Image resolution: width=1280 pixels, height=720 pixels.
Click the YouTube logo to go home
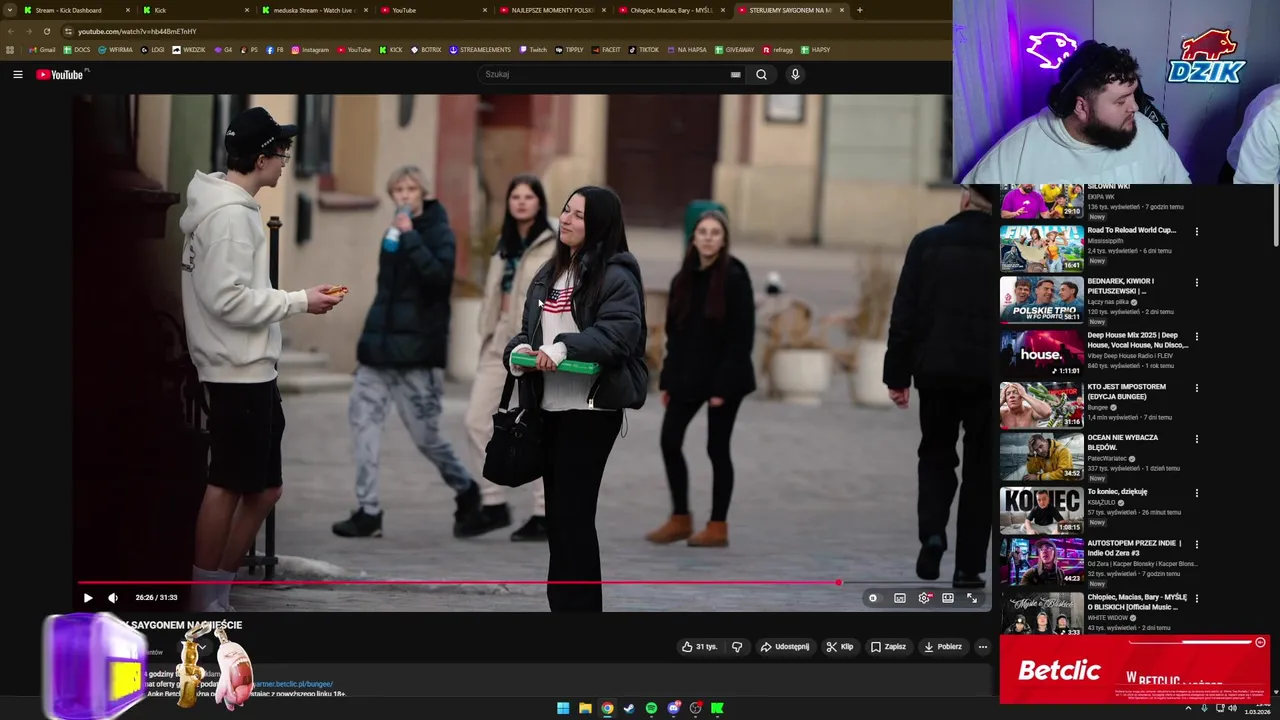point(62,74)
